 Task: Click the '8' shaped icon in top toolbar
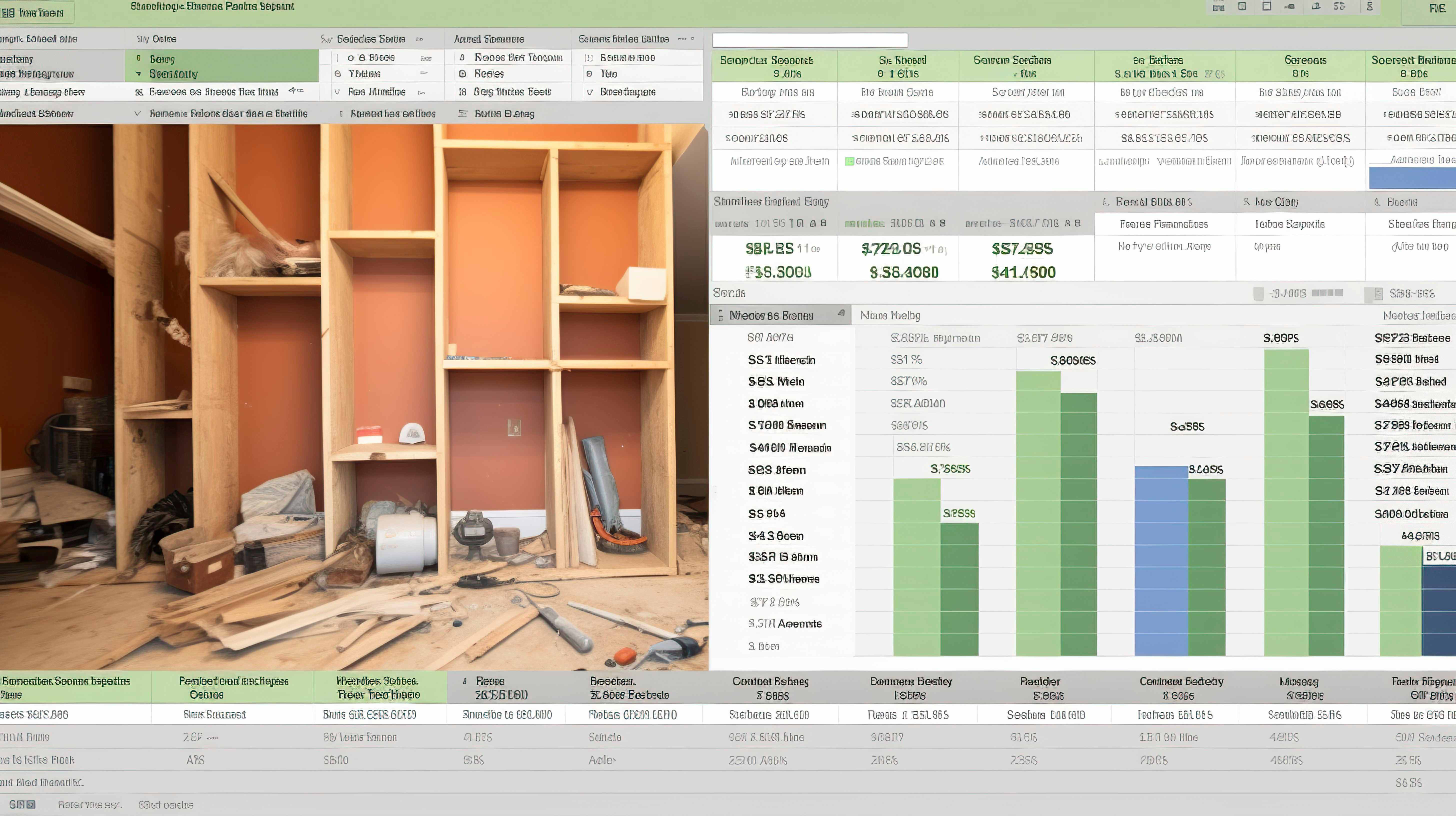tap(1369, 7)
